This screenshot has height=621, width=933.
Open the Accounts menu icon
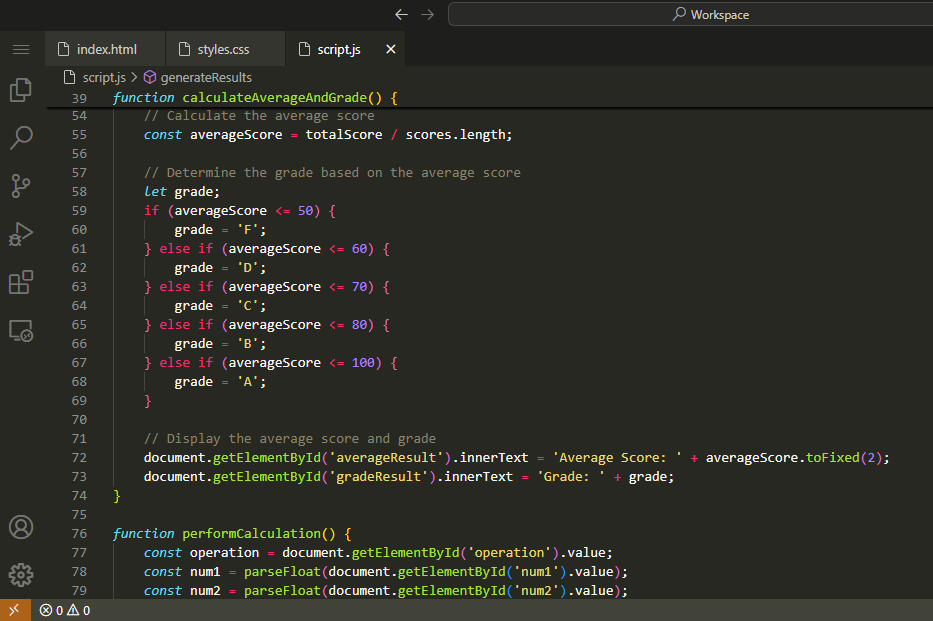point(21,527)
